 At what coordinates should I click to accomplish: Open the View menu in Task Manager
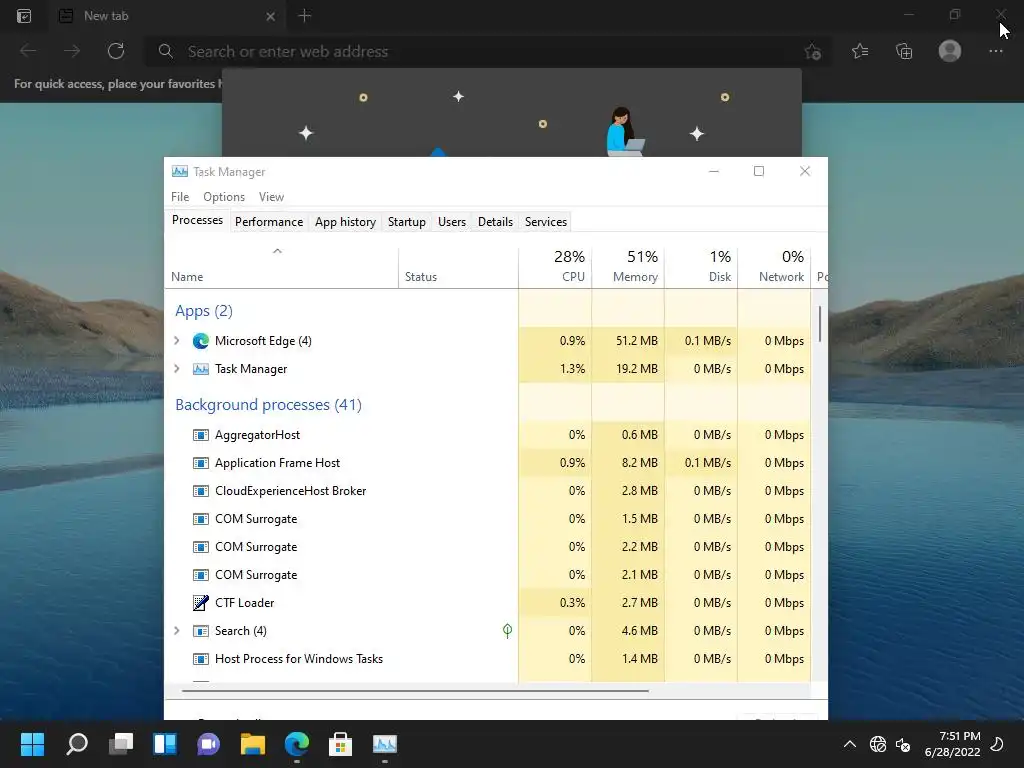271,197
